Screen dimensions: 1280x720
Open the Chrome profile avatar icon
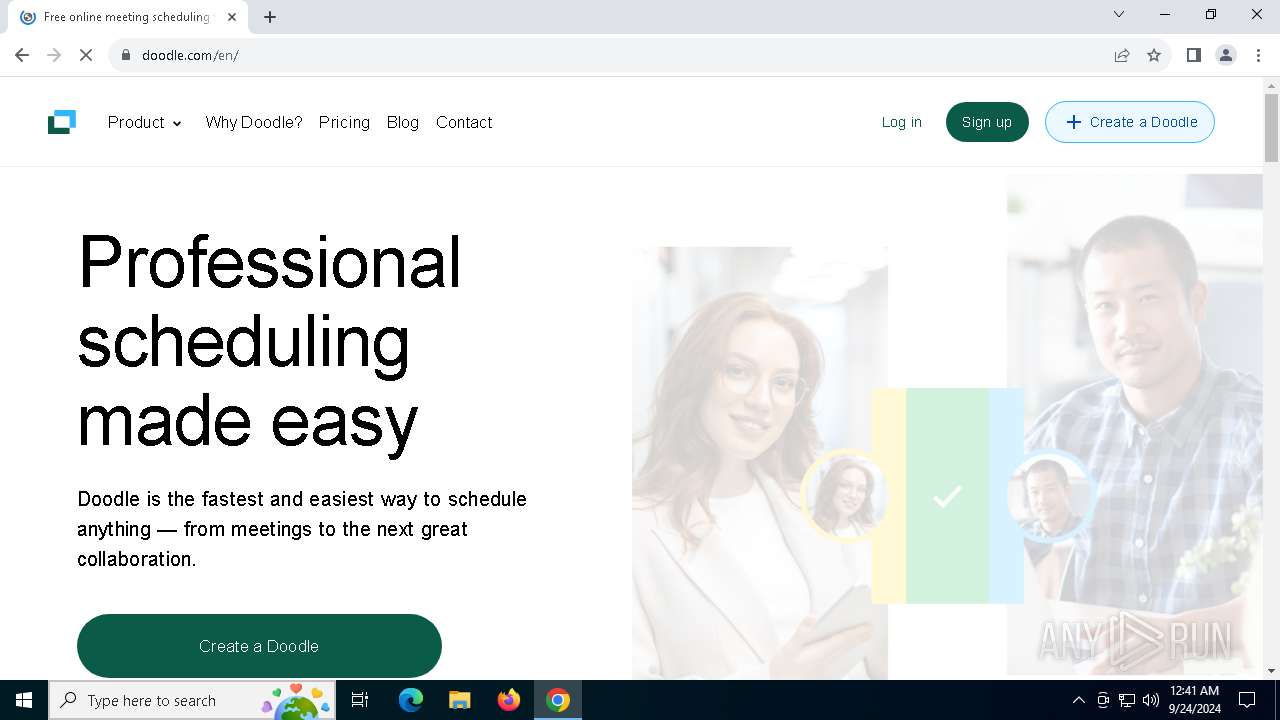(x=1226, y=55)
